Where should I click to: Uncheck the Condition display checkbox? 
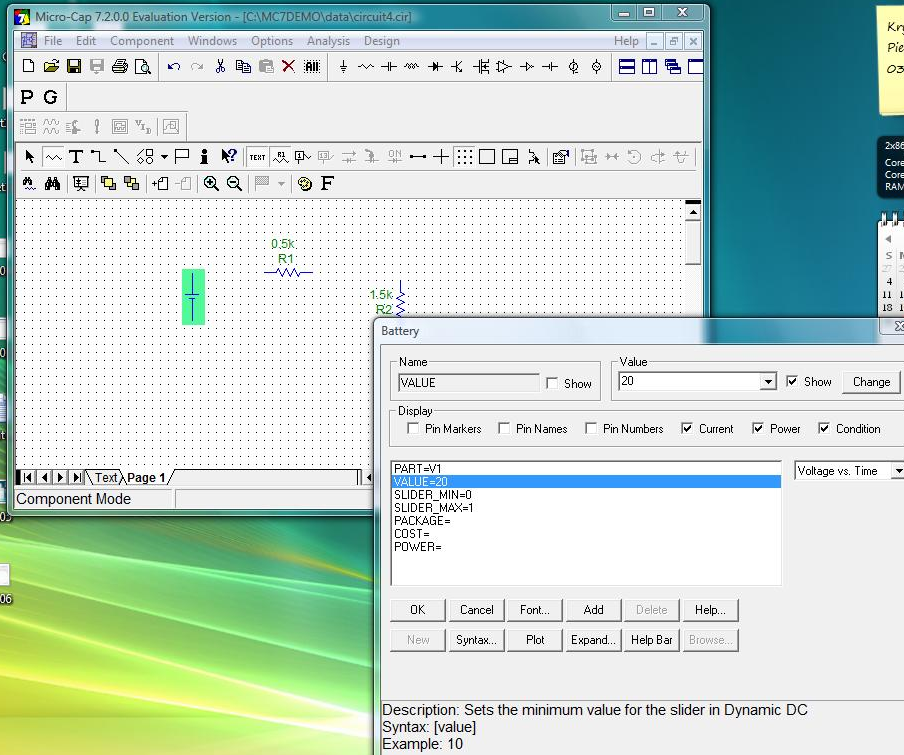click(824, 428)
